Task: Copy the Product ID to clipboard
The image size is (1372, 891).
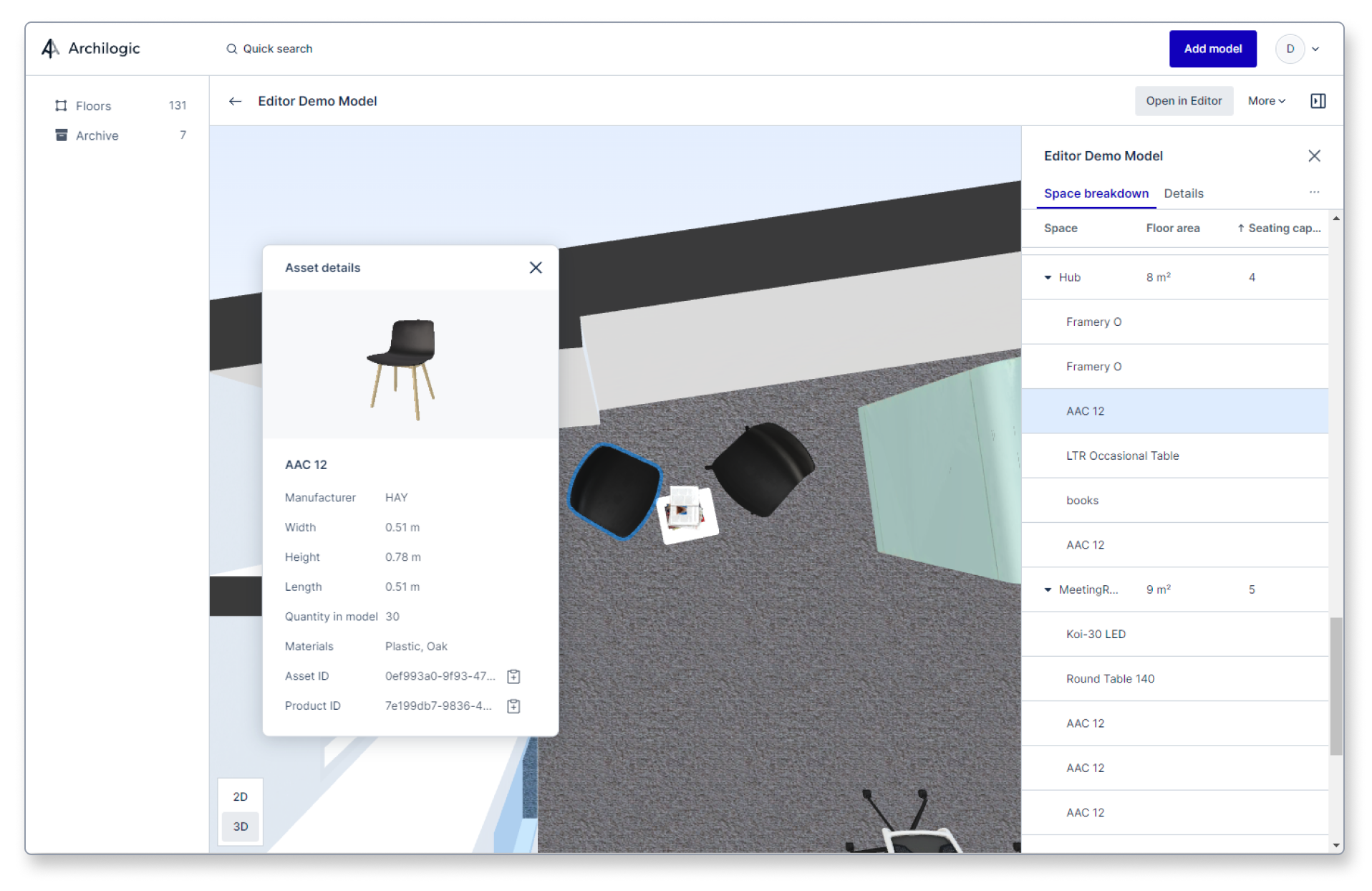Action: [513, 706]
